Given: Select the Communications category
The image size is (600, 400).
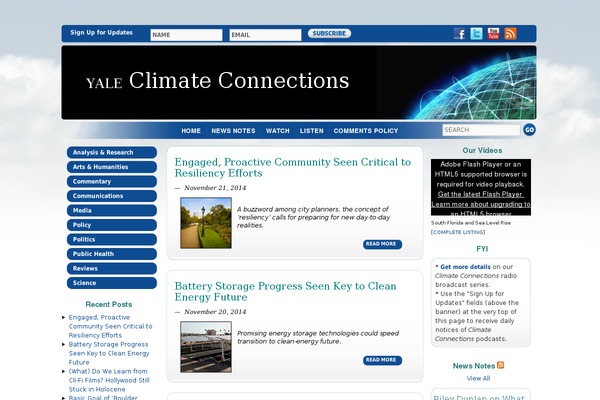Looking at the screenshot, I should tap(112, 196).
